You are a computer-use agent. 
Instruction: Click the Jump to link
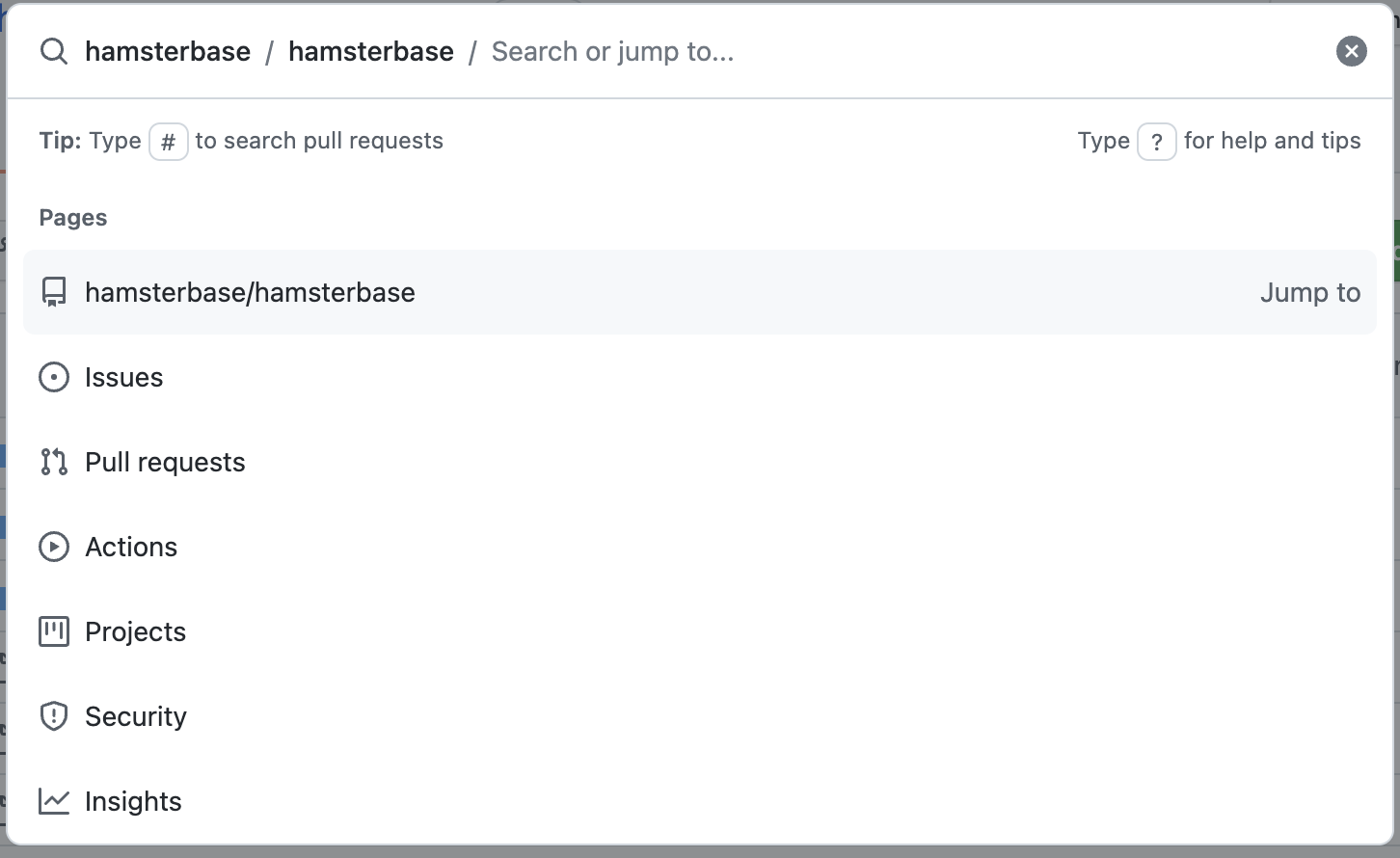pos(1310,292)
